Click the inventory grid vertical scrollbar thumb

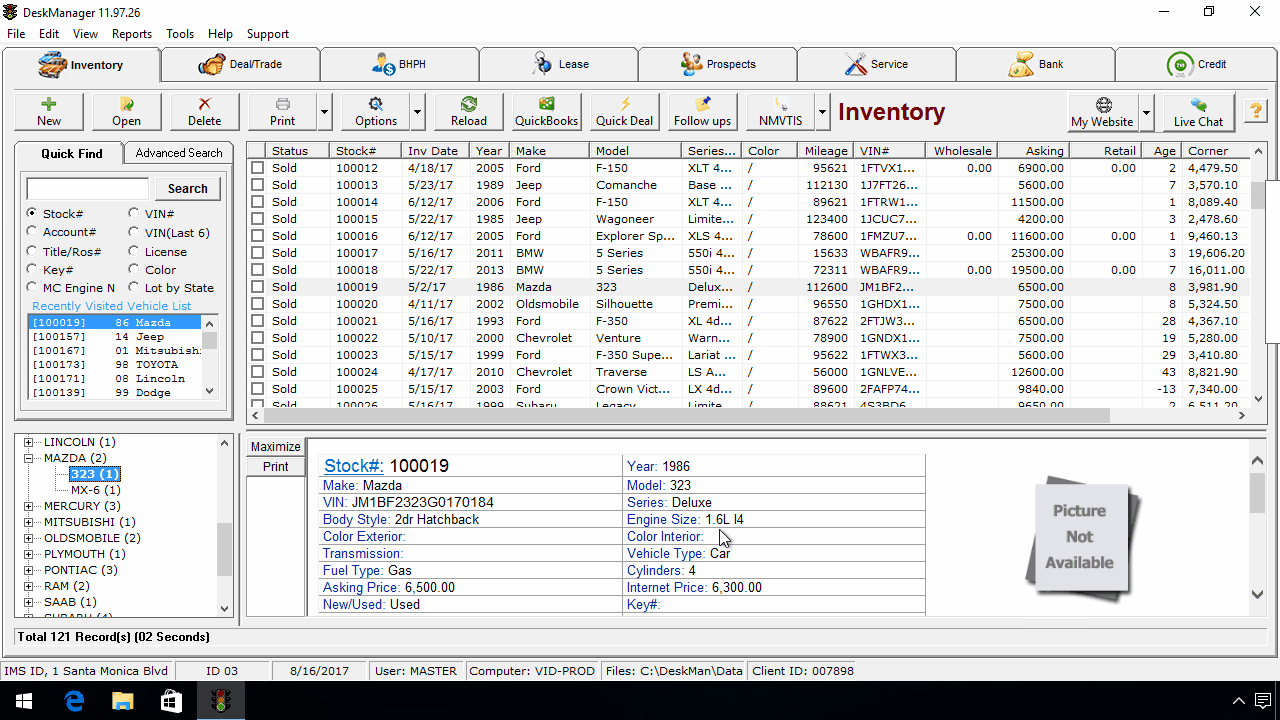(x=1258, y=195)
